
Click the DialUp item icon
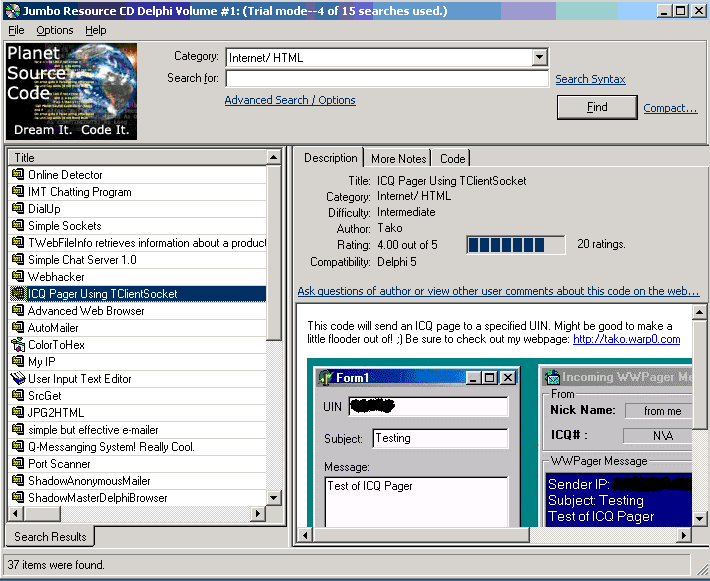pyautogui.click(x=18, y=208)
